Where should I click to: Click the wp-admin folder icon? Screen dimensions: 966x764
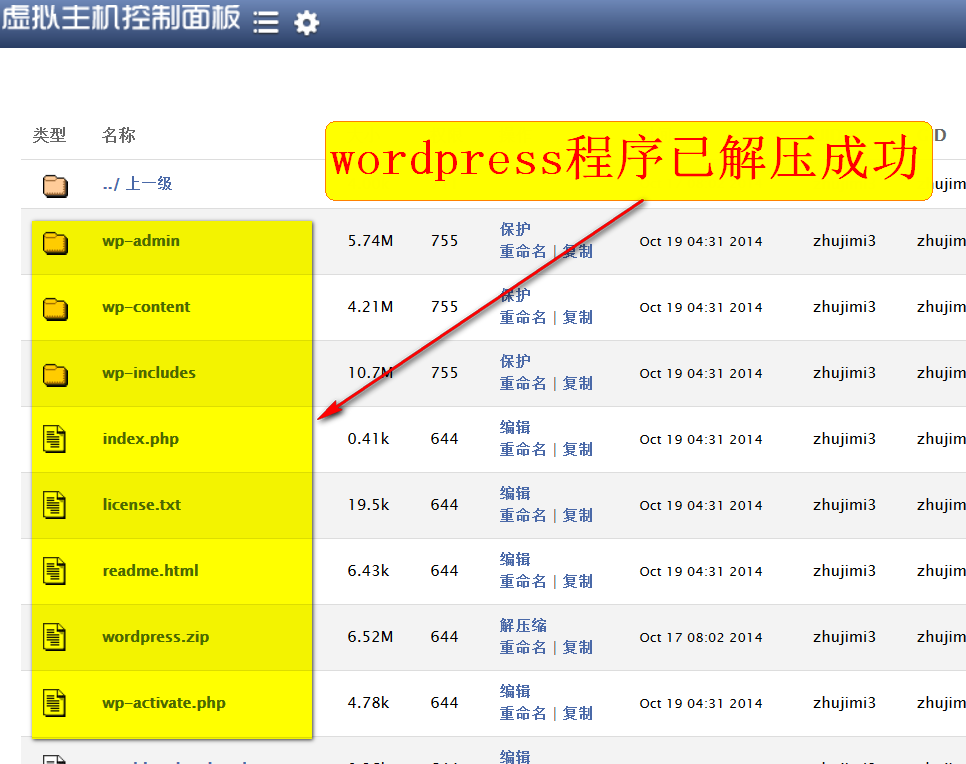tap(55, 243)
